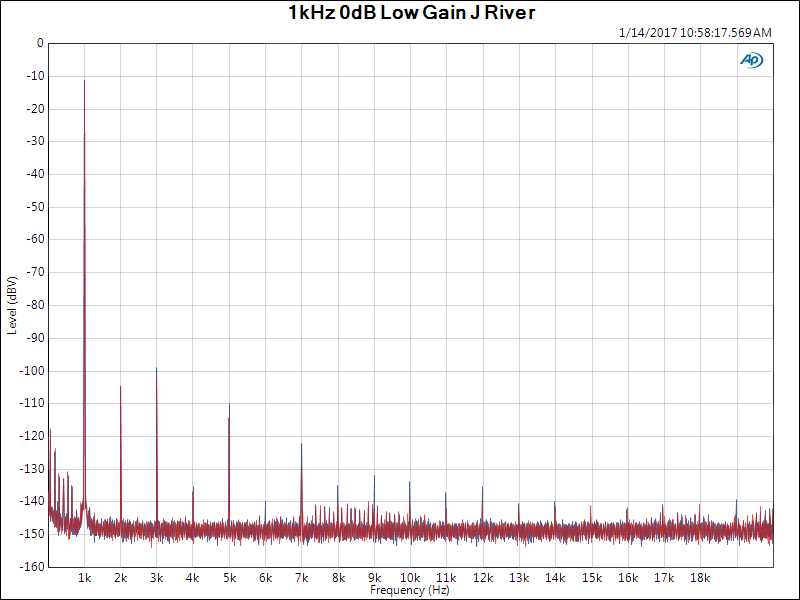The width and height of the screenshot is (800, 600).
Task: Select the "-160" level axis label
Action: 32,567
